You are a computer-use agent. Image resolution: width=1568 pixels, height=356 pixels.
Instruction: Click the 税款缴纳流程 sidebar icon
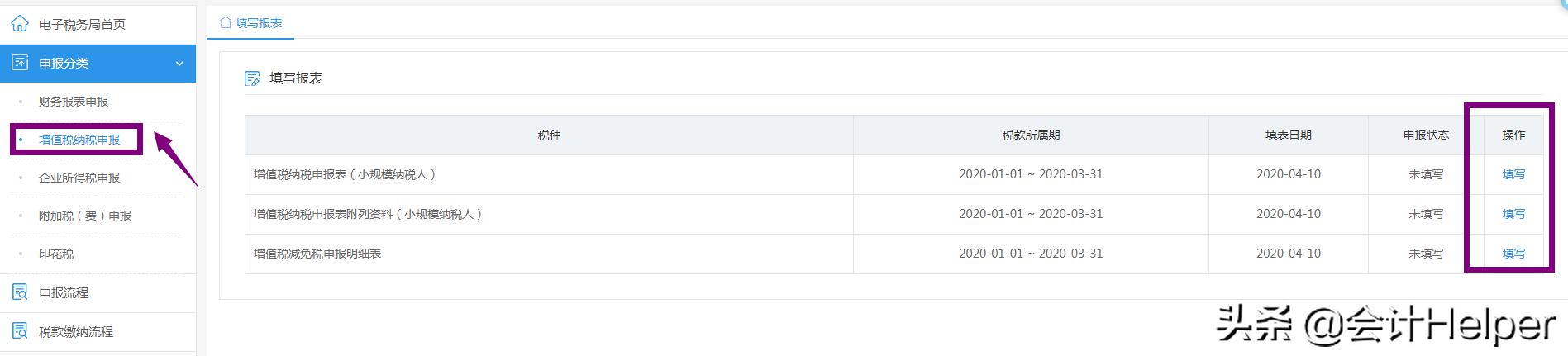19,331
